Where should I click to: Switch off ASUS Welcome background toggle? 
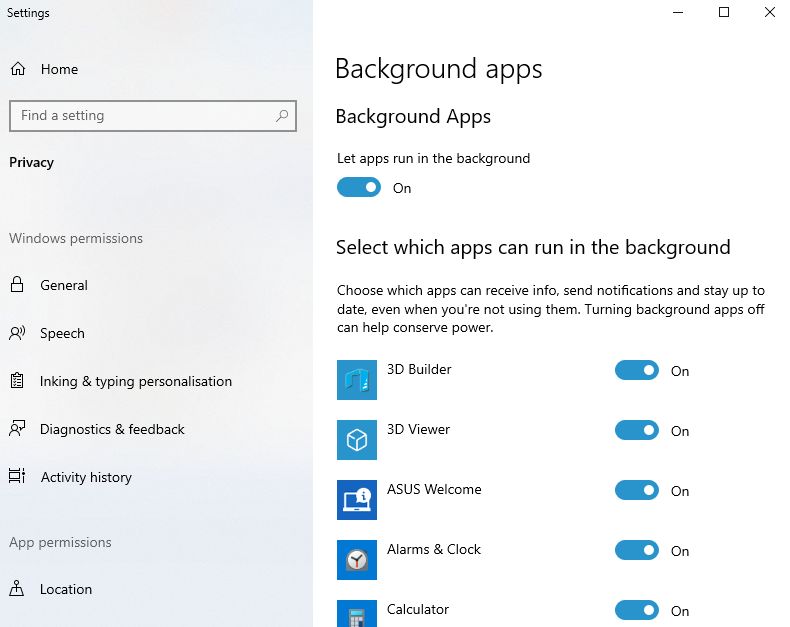[x=637, y=490]
